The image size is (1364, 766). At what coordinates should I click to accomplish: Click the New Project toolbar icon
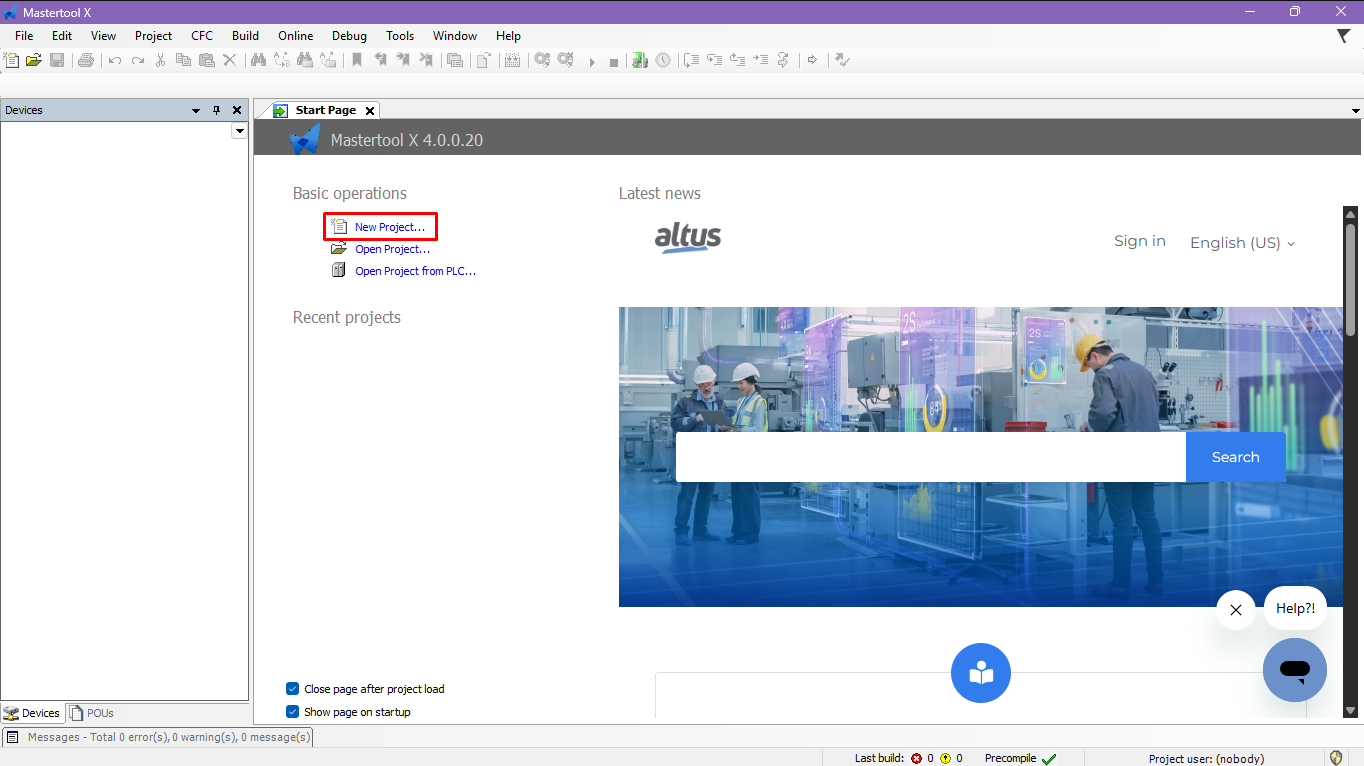(x=11, y=60)
